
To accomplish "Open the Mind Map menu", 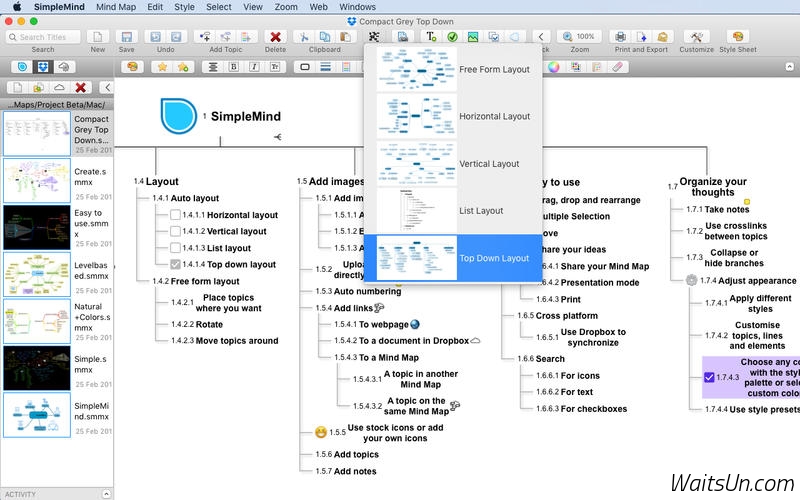I will [x=116, y=7].
